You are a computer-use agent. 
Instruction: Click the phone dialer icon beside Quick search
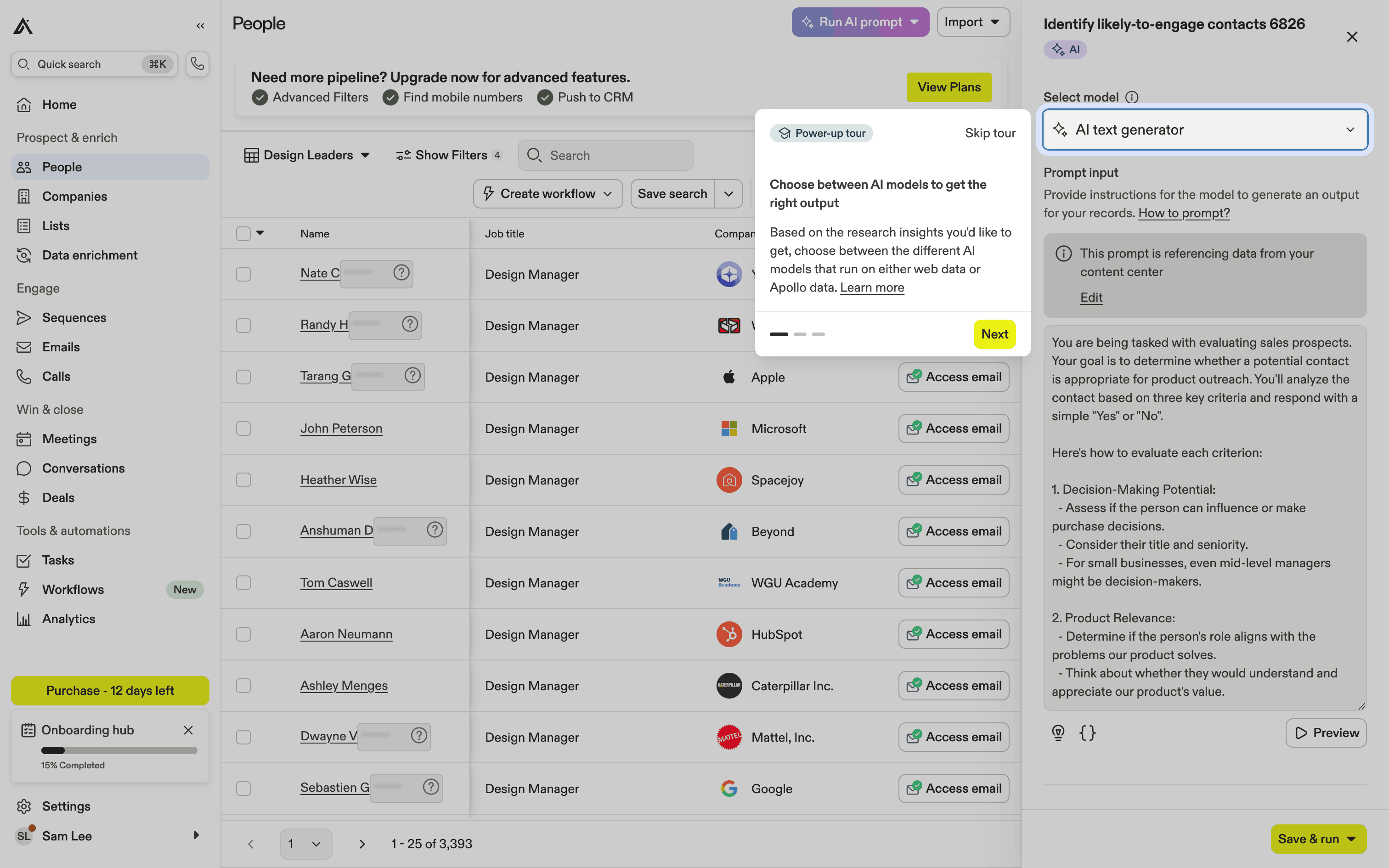pos(197,64)
